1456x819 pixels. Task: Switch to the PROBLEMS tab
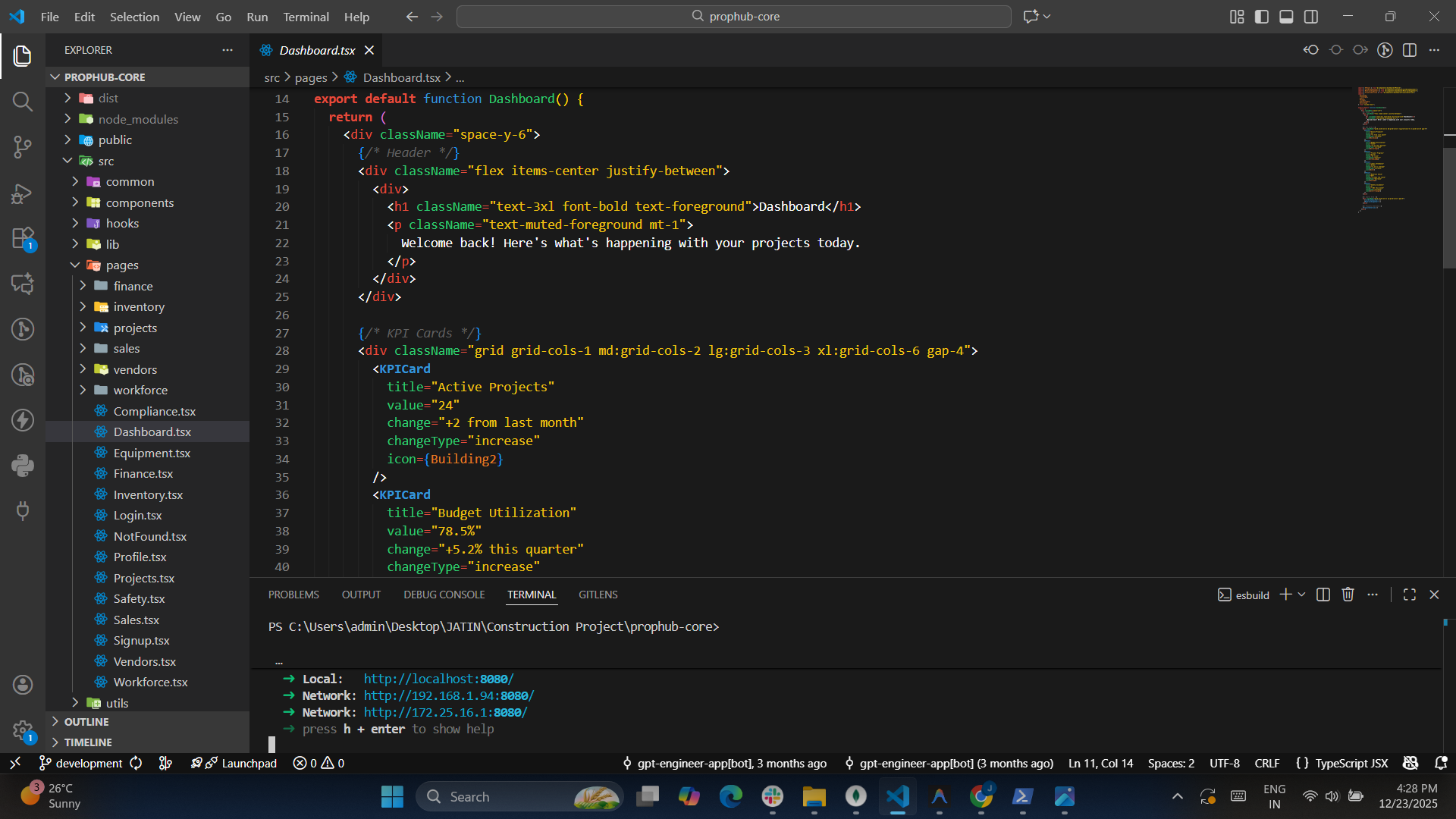pyautogui.click(x=293, y=595)
